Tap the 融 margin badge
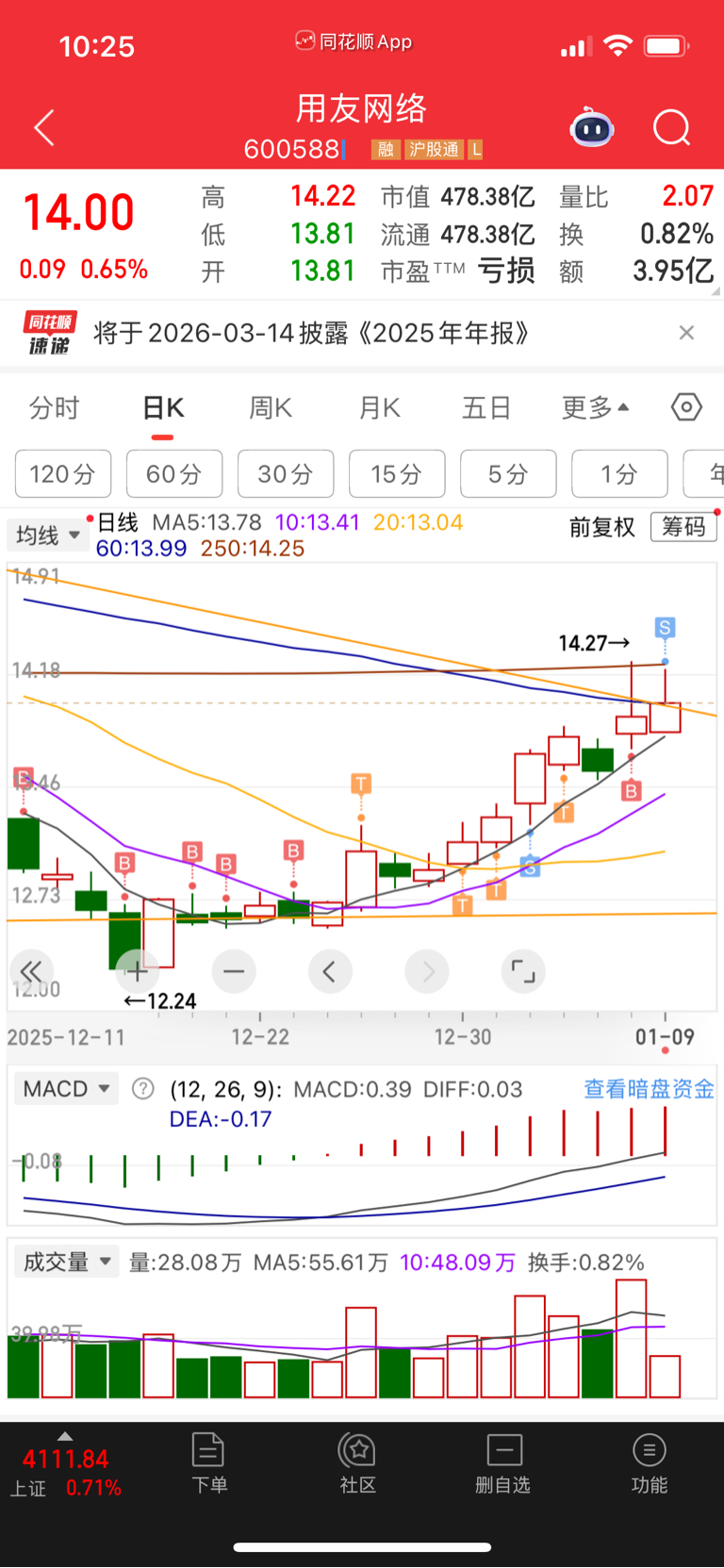Screen dimensions: 724x1568 pyautogui.click(x=386, y=149)
